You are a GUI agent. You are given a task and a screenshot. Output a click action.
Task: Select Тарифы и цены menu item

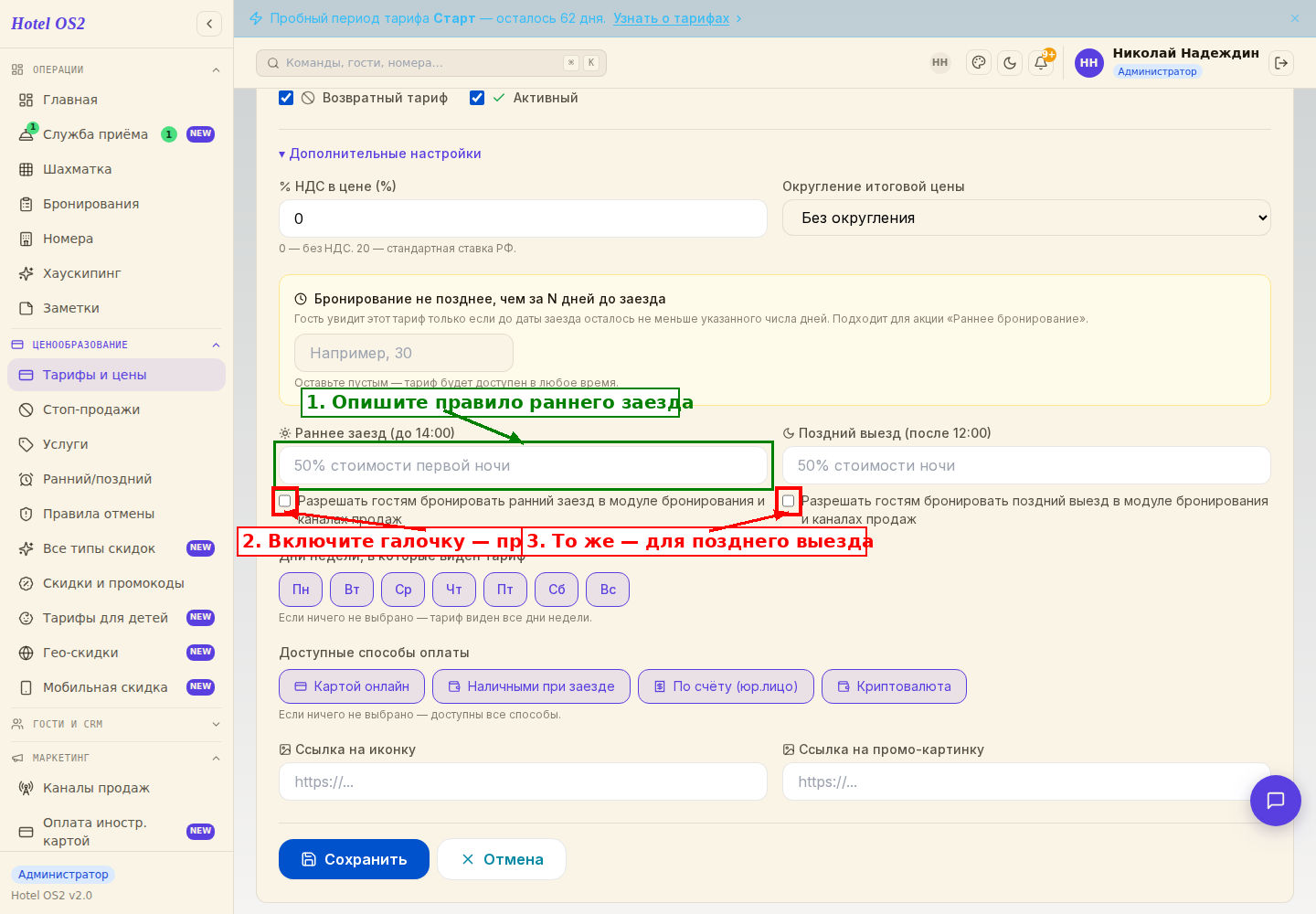point(116,375)
